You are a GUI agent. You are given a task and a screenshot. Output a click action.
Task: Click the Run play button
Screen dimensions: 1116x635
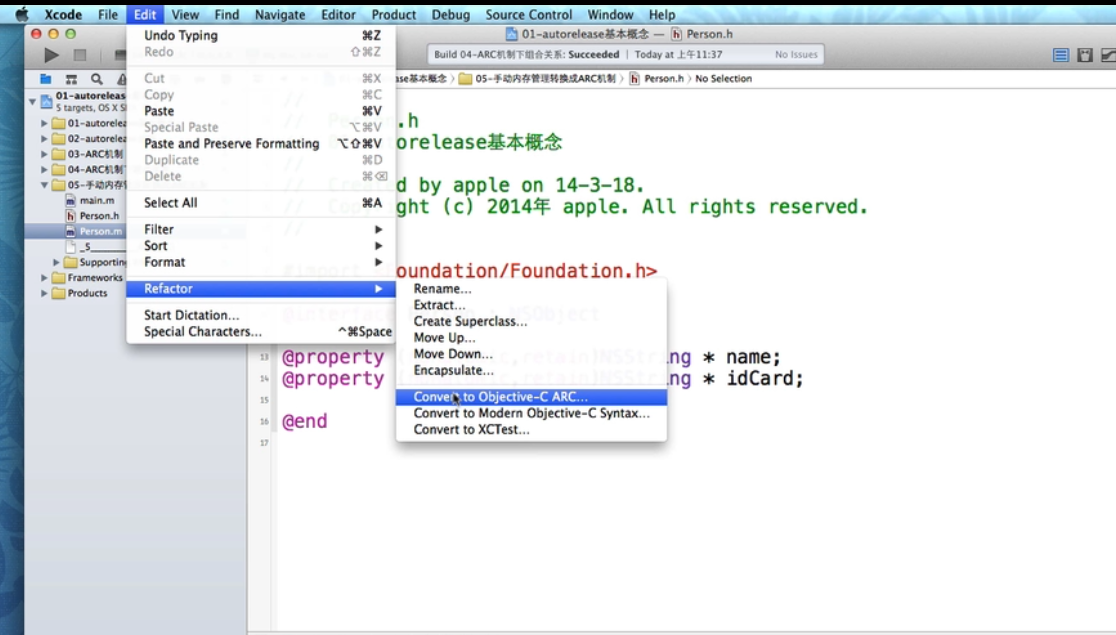pos(51,55)
